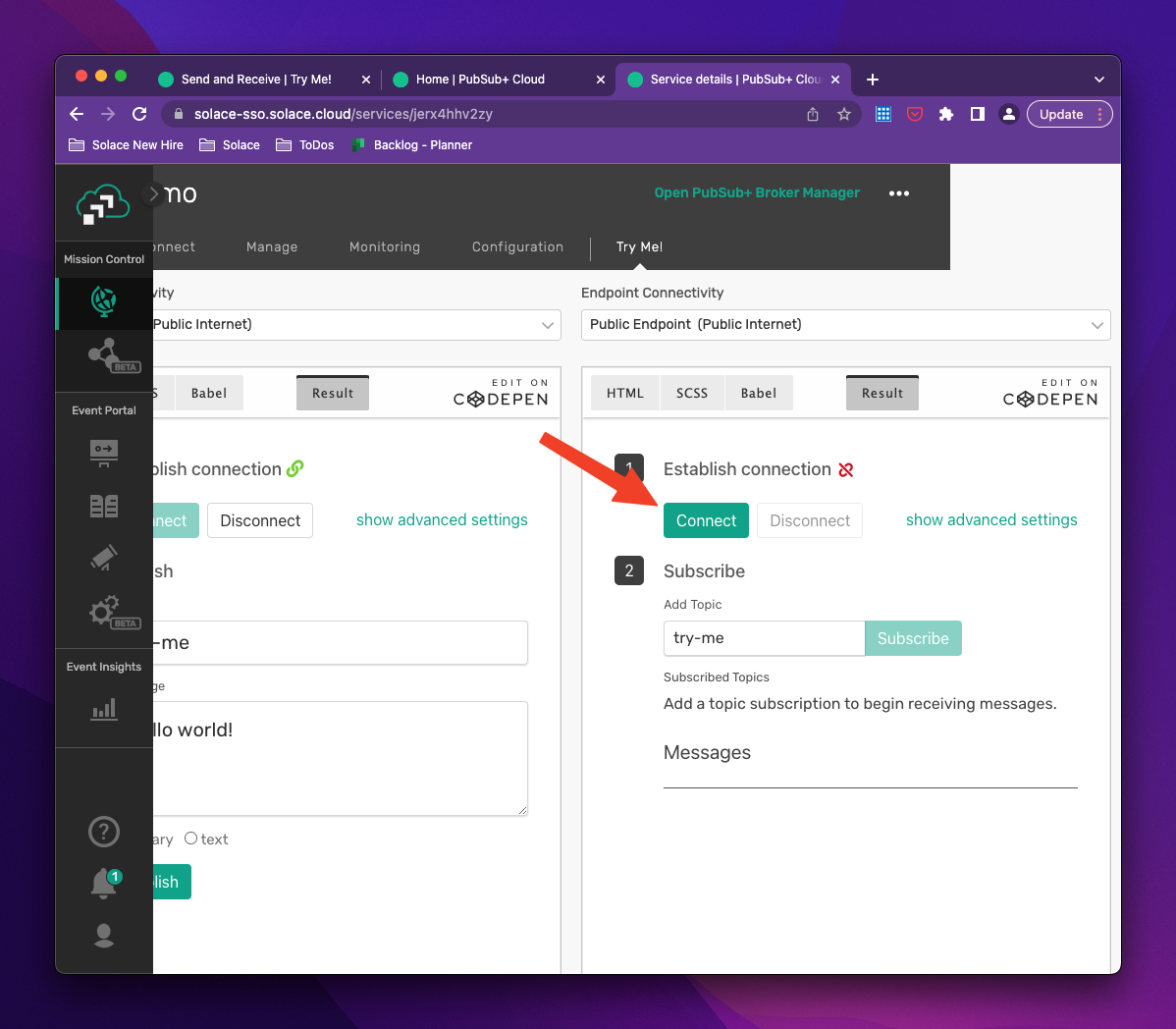Switch to the Configuration tab
The height and width of the screenshot is (1029, 1176).
click(517, 247)
